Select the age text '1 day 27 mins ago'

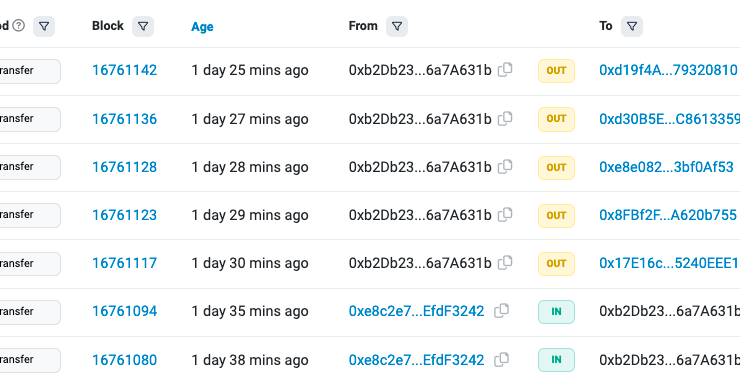250,119
